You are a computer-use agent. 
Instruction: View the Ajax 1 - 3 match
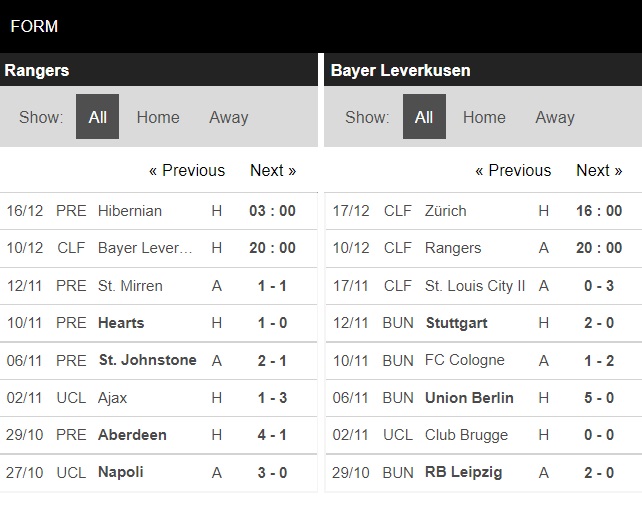(x=158, y=398)
